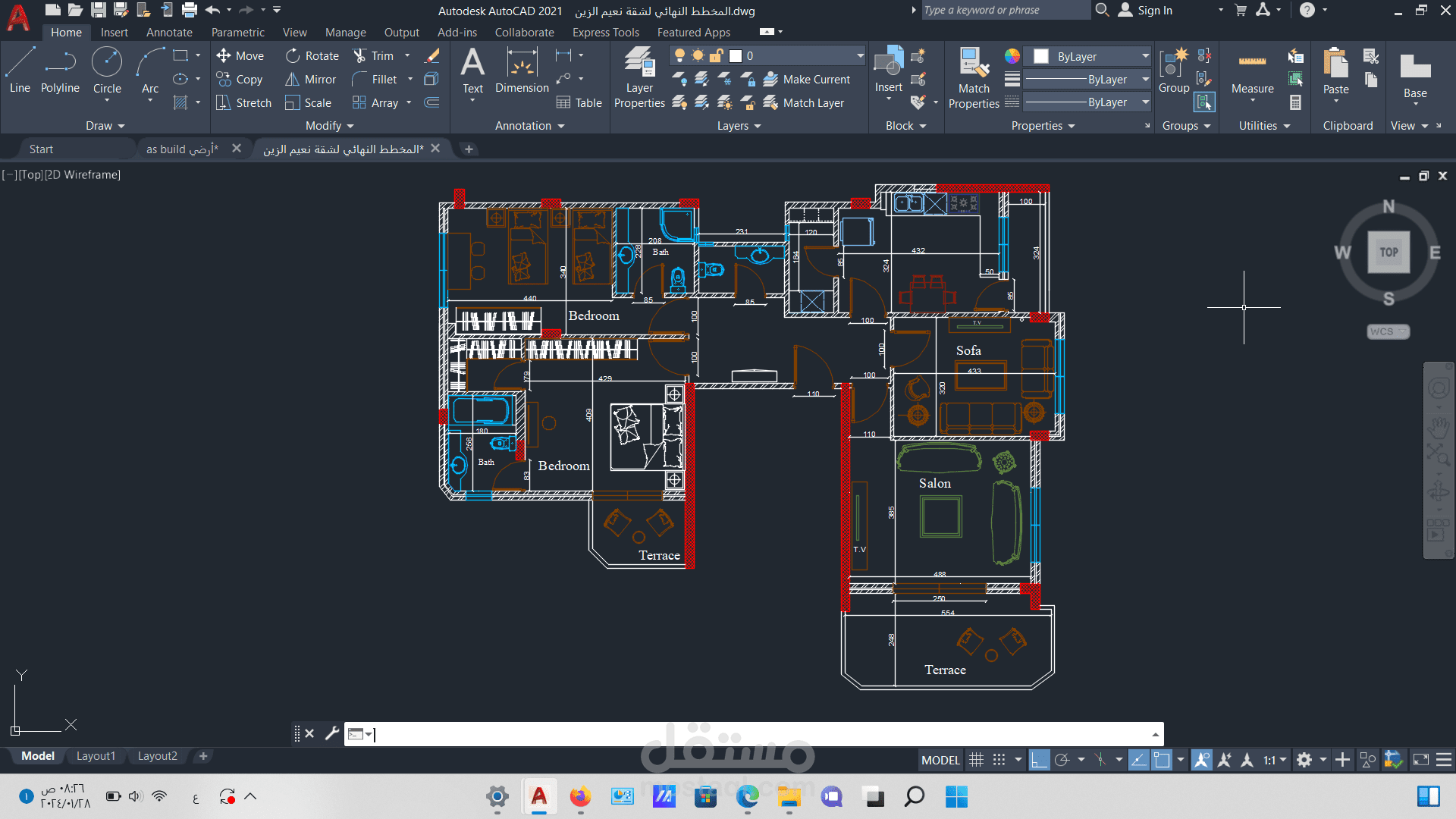Viewport: 1456px width, 819px height.
Task: Click the Group tool
Action: click(1174, 70)
